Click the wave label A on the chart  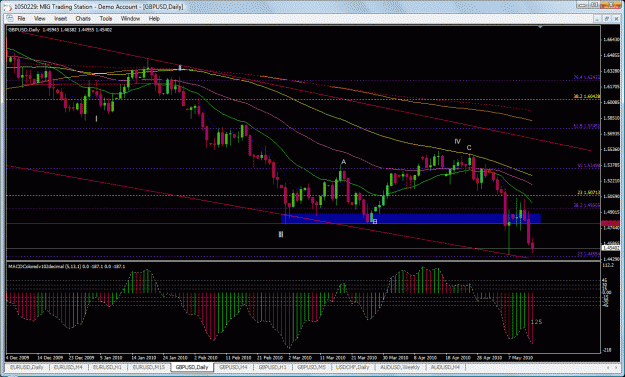344,162
